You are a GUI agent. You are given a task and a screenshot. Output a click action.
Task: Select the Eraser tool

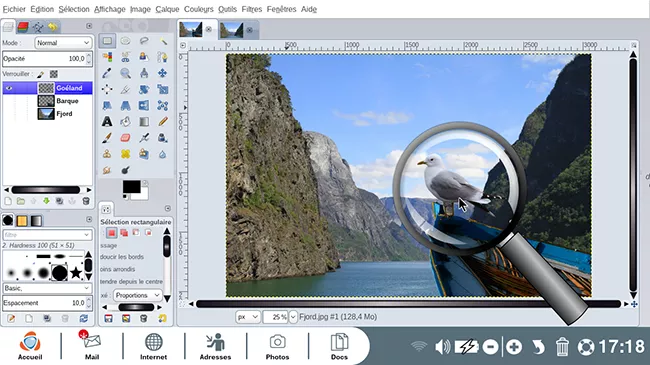coord(125,138)
